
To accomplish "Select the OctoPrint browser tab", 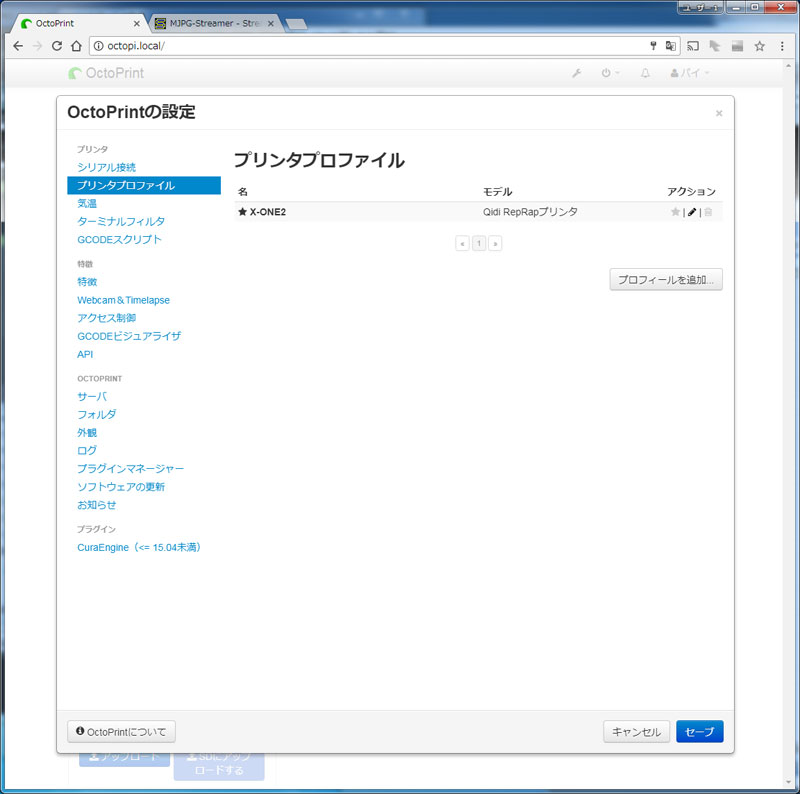I will click(77, 23).
